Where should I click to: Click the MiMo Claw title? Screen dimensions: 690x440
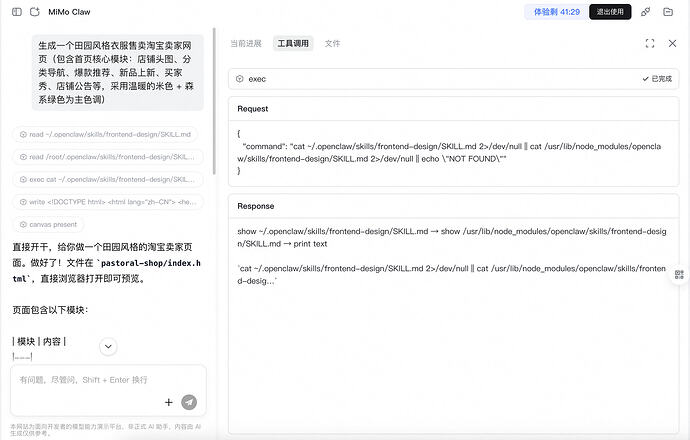(69, 12)
